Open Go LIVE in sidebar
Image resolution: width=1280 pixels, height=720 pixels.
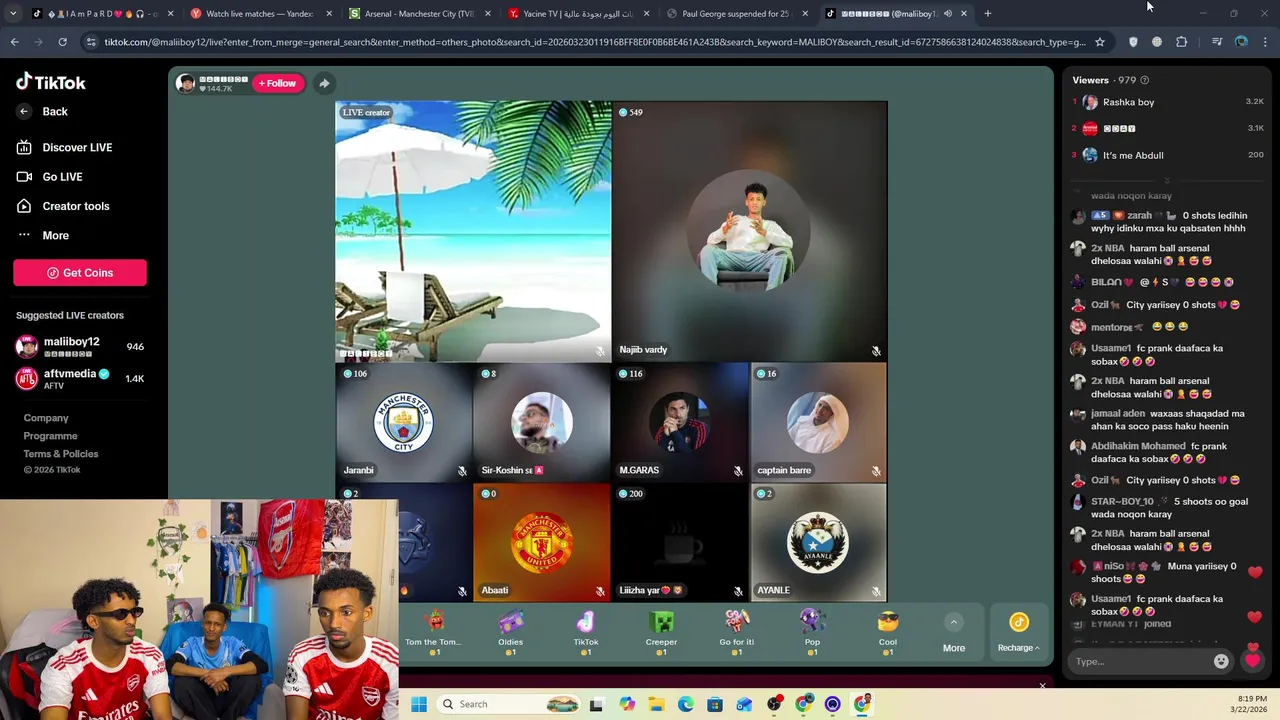(x=50, y=177)
